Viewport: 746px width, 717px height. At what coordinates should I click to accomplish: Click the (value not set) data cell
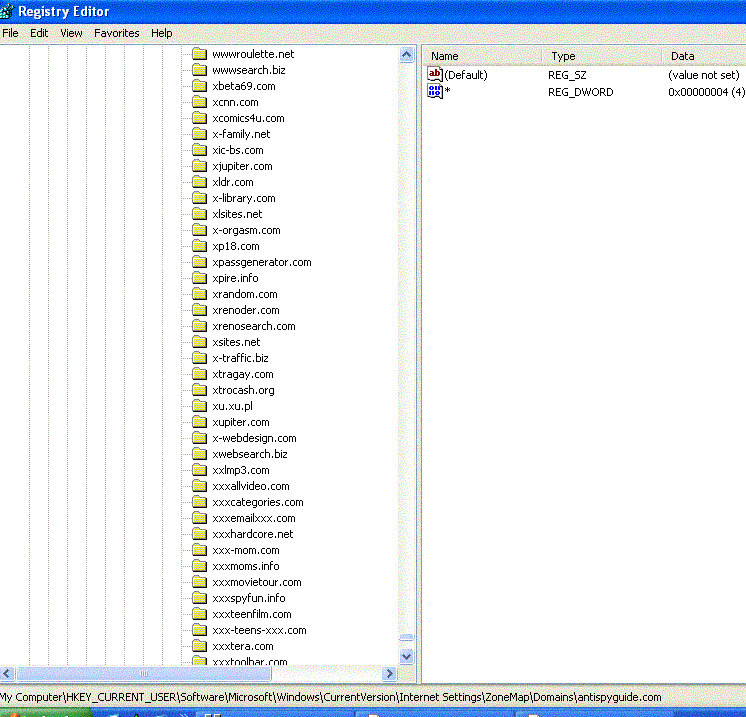coord(704,75)
